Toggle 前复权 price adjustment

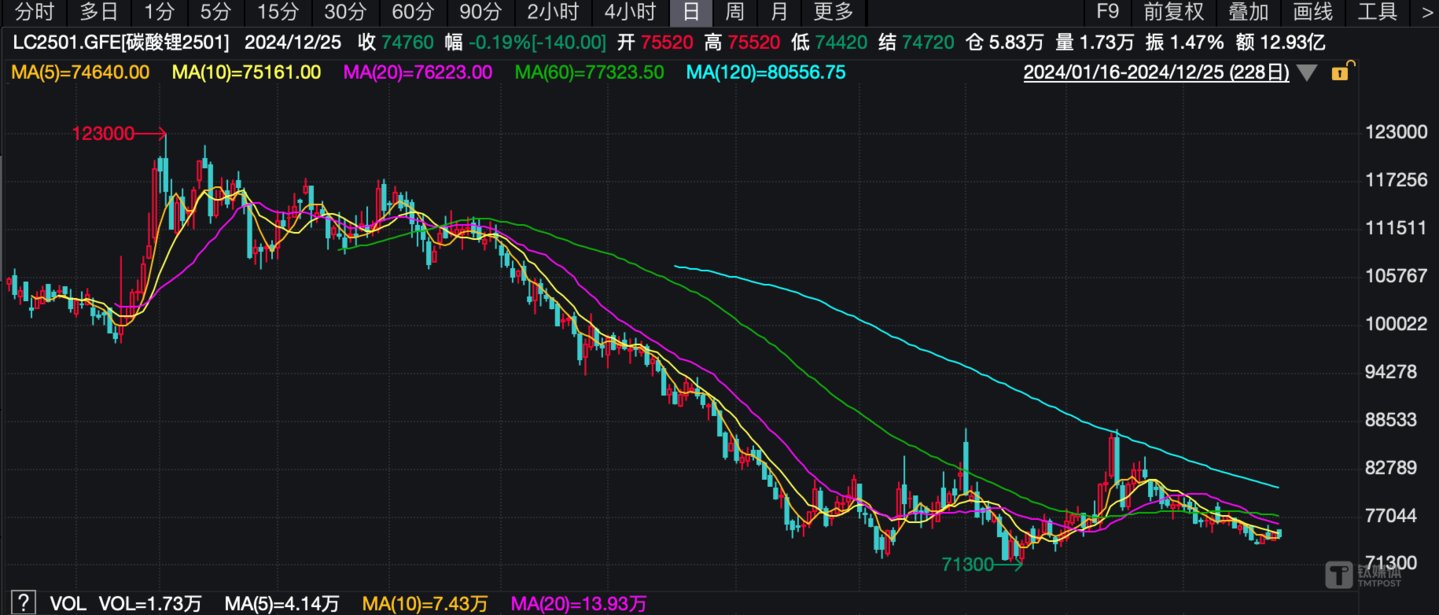tap(1174, 12)
